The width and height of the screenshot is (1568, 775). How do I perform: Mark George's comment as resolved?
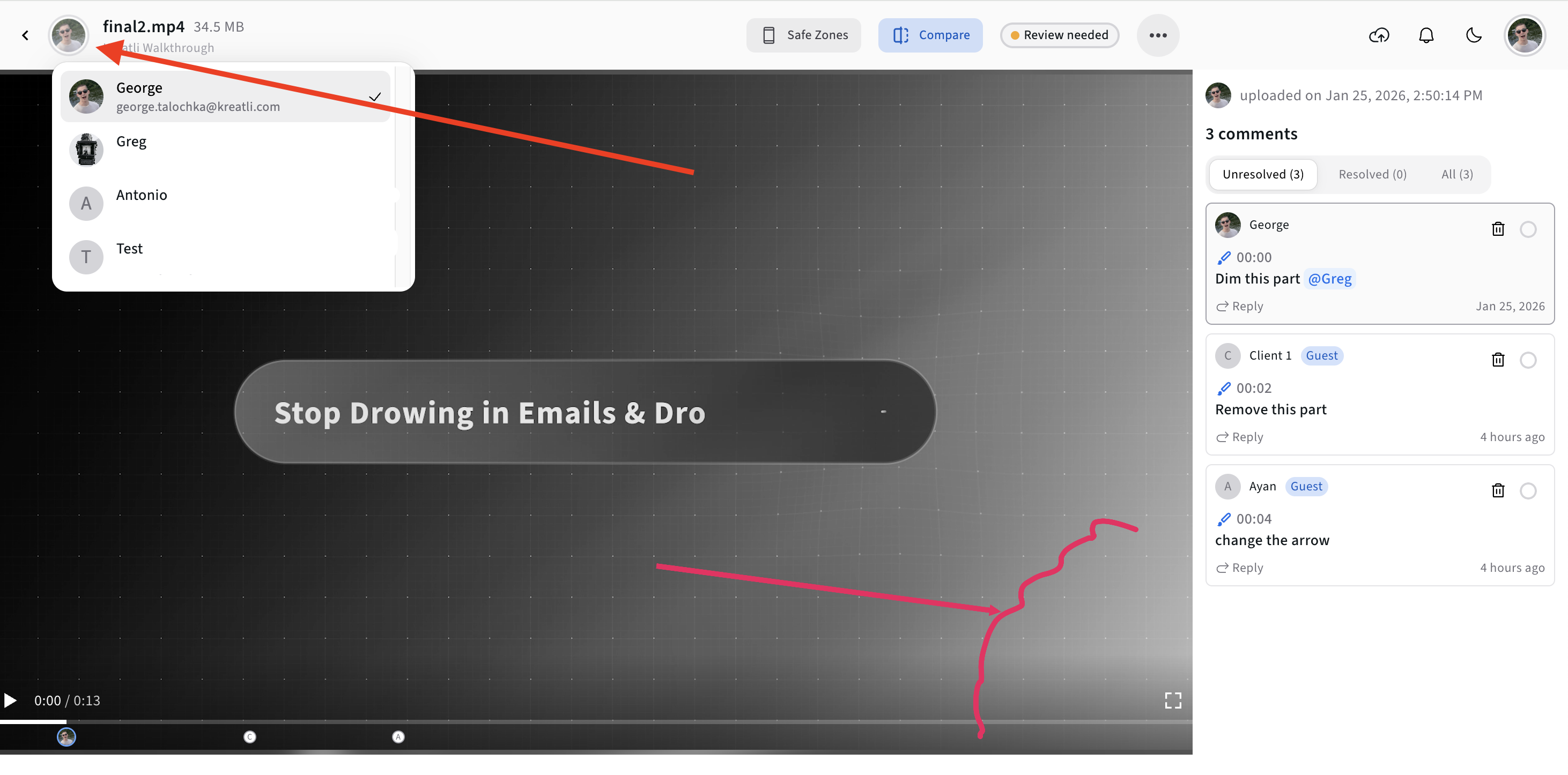point(1528,229)
